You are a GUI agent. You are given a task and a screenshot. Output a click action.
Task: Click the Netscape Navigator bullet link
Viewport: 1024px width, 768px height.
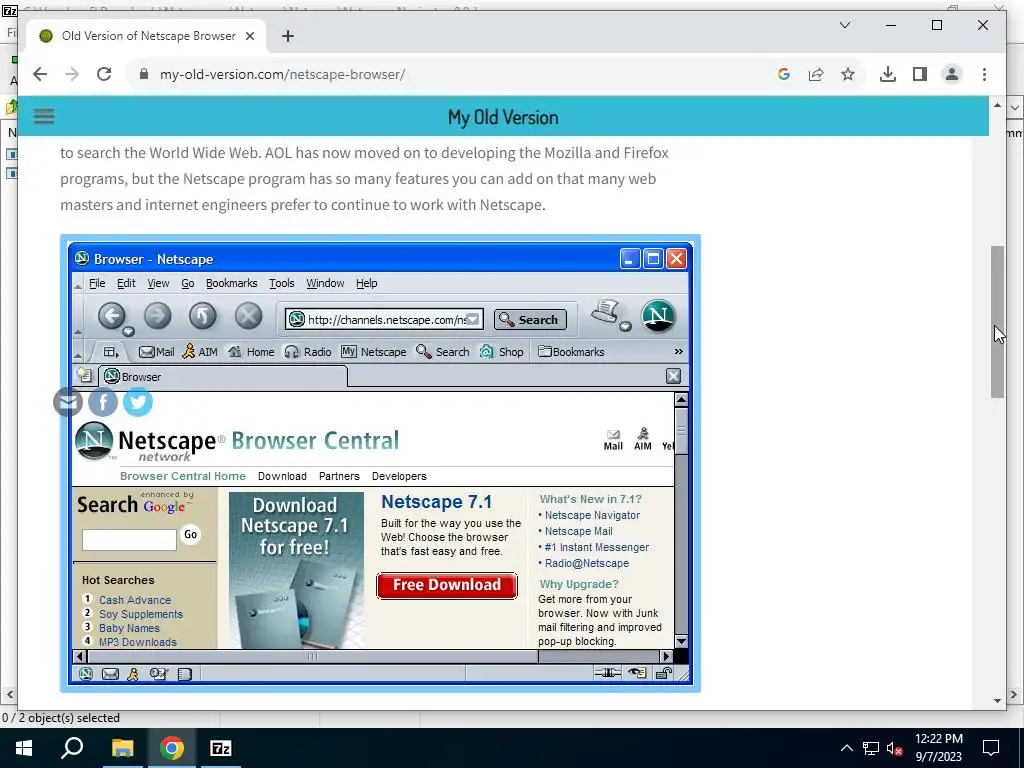[592, 515]
